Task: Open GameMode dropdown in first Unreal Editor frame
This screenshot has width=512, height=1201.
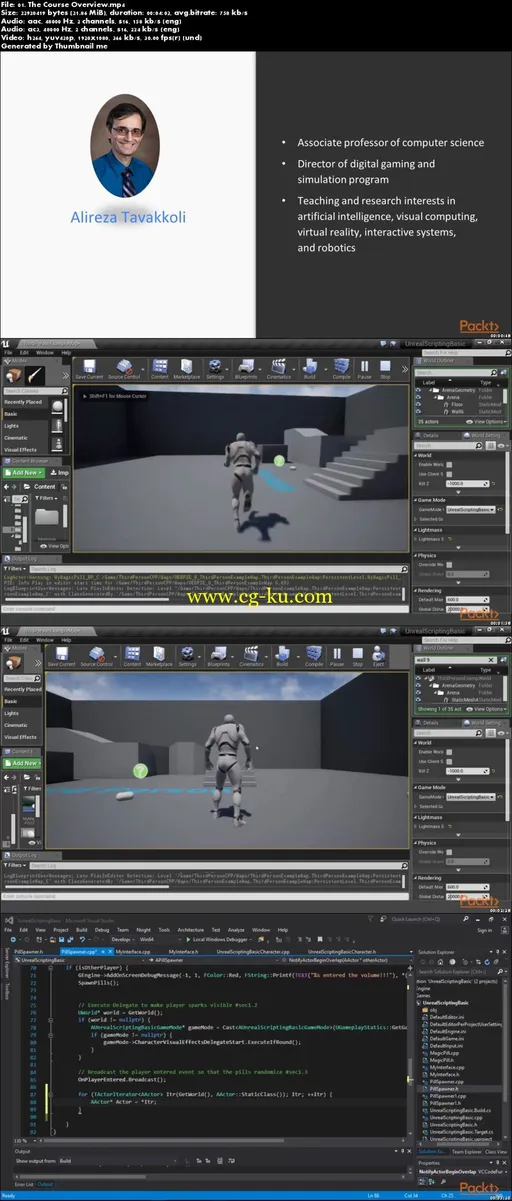Action: point(469,509)
